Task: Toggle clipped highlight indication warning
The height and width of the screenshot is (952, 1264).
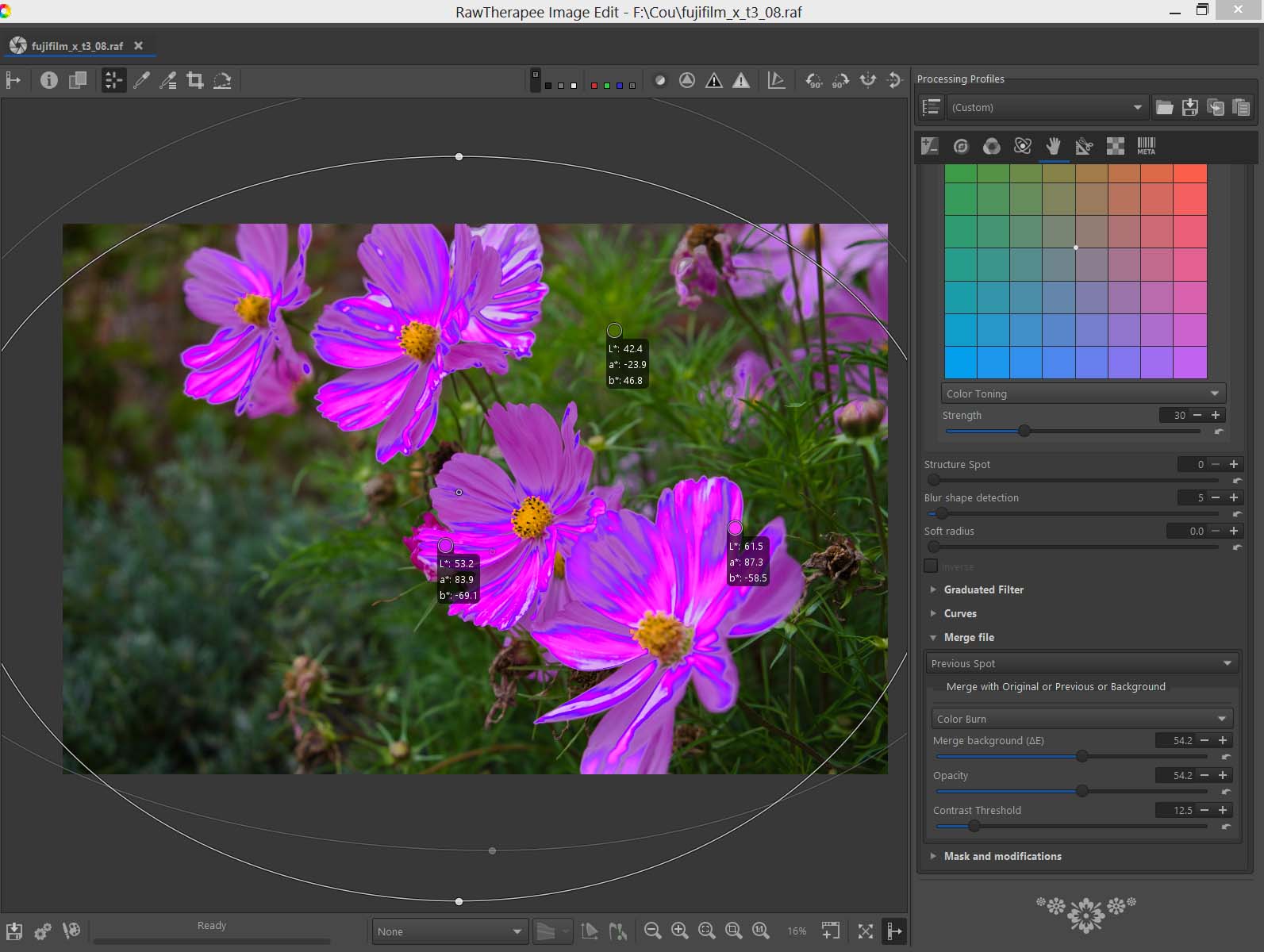Action: [x=740, y=80]
